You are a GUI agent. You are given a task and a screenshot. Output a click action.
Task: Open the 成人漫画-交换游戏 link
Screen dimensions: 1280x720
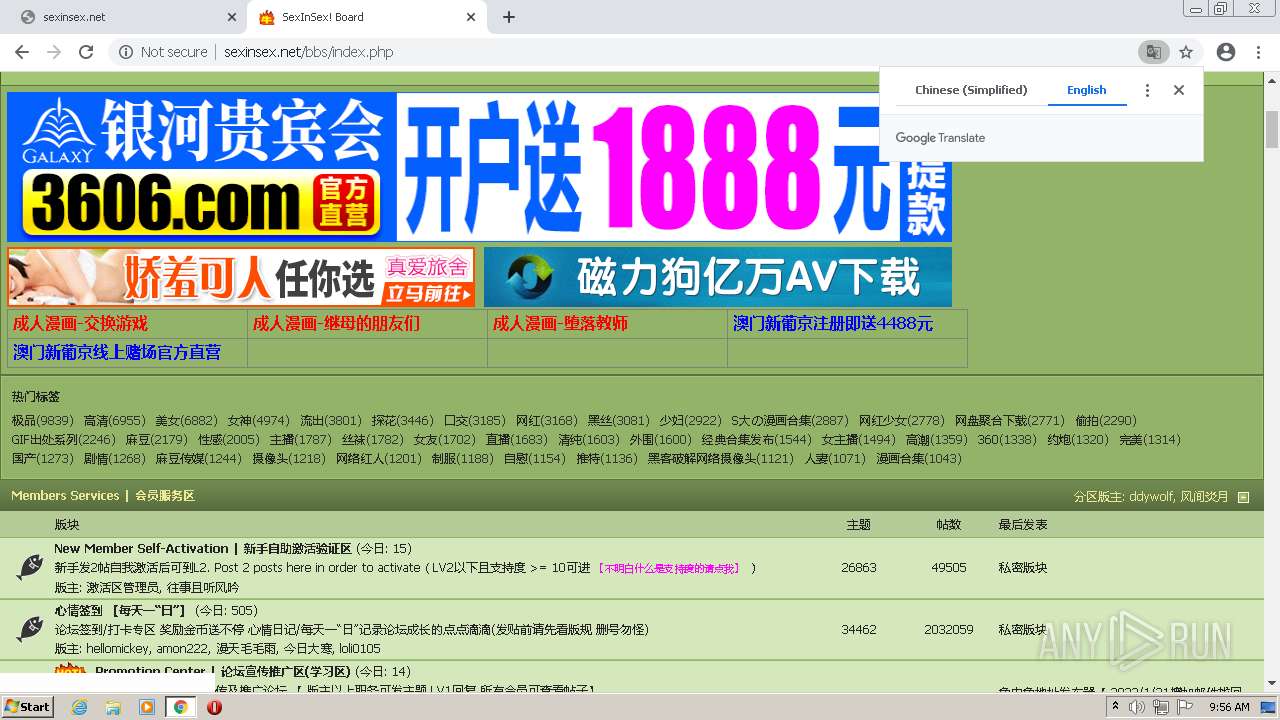pos(80,324)
